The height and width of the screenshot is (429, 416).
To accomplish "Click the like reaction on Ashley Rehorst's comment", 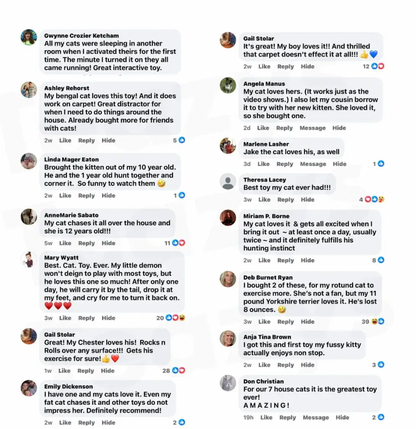I will [x=182, y=140].
